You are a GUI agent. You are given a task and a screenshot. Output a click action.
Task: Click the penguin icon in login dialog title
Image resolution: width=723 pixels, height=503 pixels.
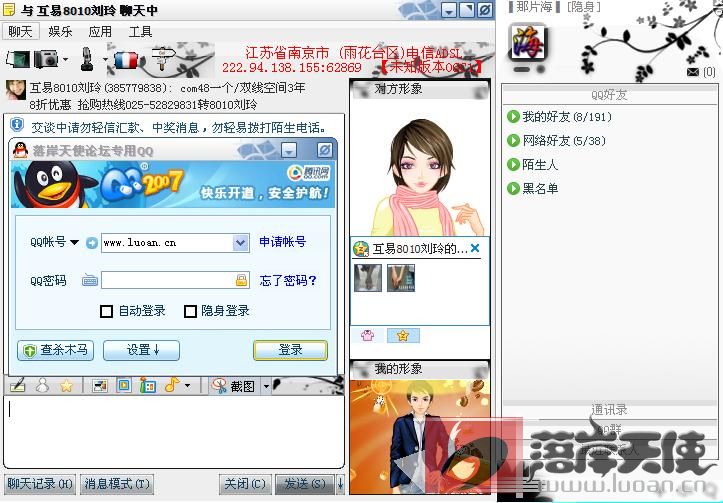coord(20,150)
